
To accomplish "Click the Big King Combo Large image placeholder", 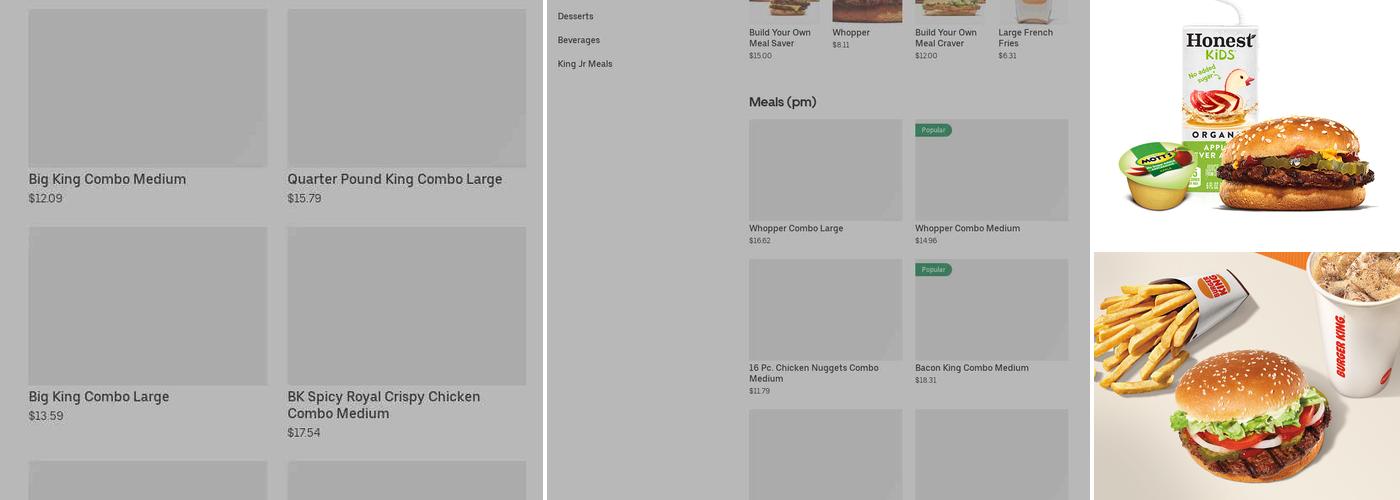I will point(148,306).
